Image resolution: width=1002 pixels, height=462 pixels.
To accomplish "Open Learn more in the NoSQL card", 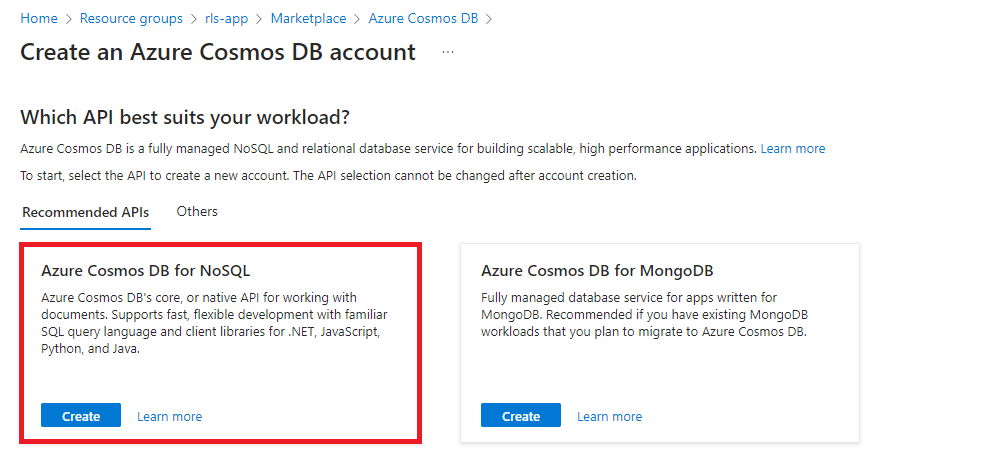I will pos(169,416).
